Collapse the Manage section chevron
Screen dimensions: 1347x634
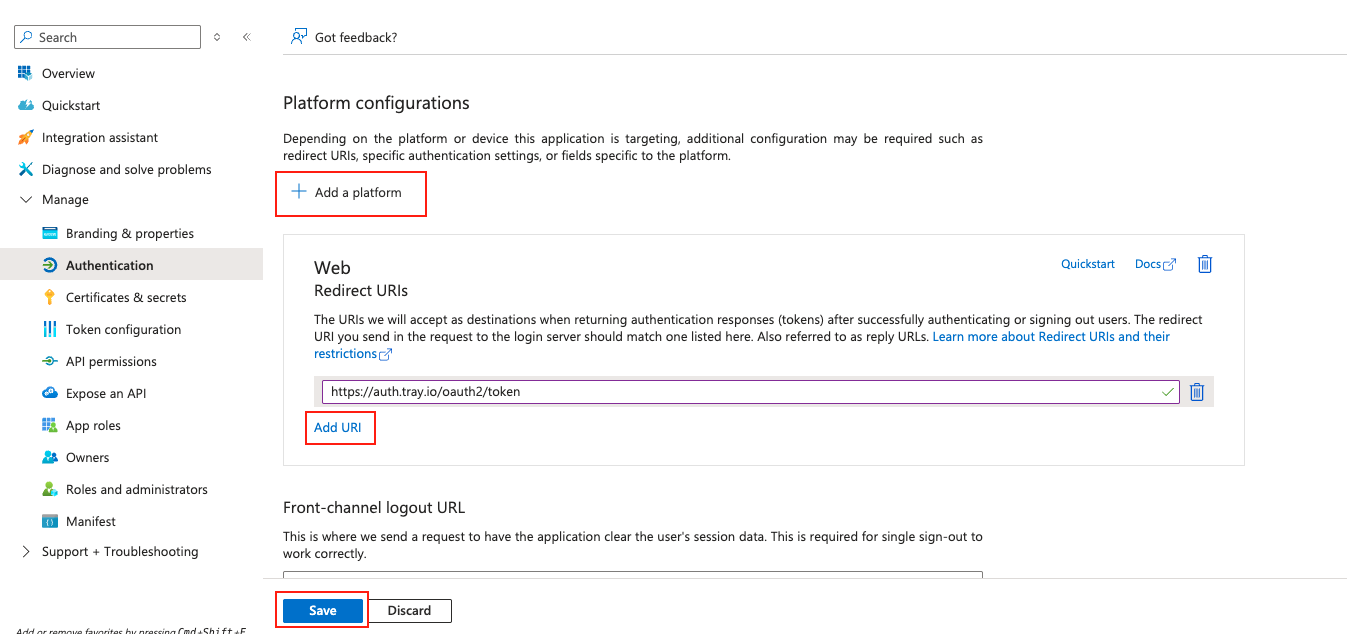pos(26,199)
